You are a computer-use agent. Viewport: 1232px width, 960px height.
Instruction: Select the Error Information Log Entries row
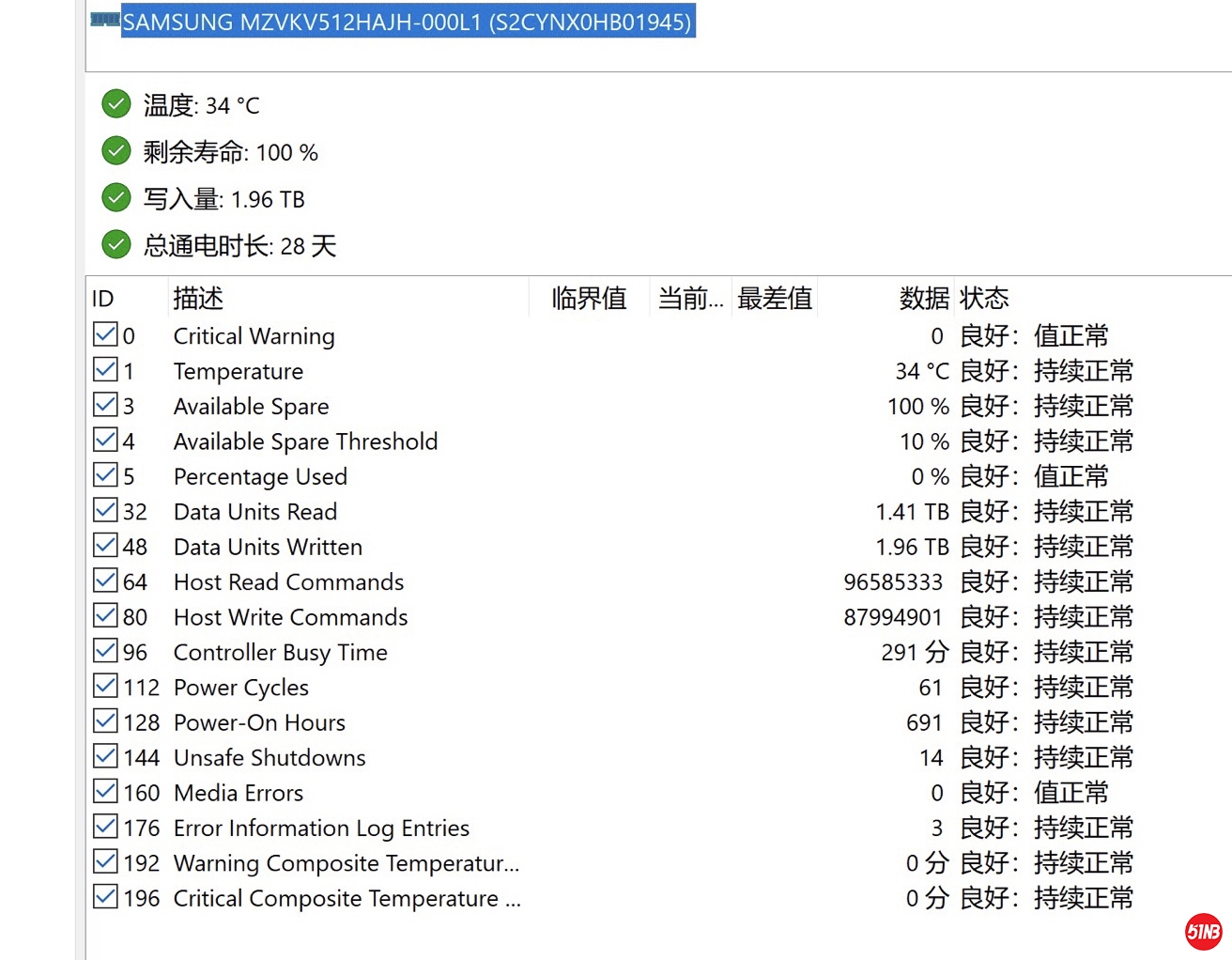pyautogui.click(x=321, y=828)
